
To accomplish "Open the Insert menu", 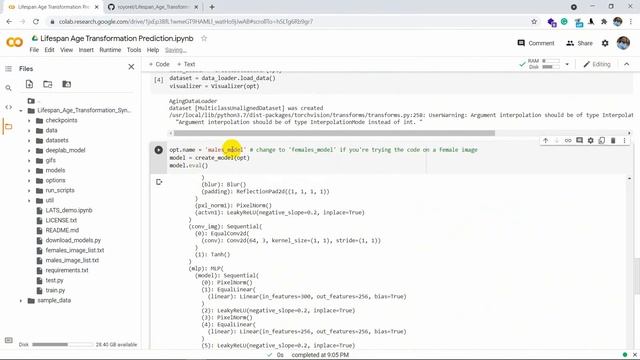I will [x=86, y=50].
